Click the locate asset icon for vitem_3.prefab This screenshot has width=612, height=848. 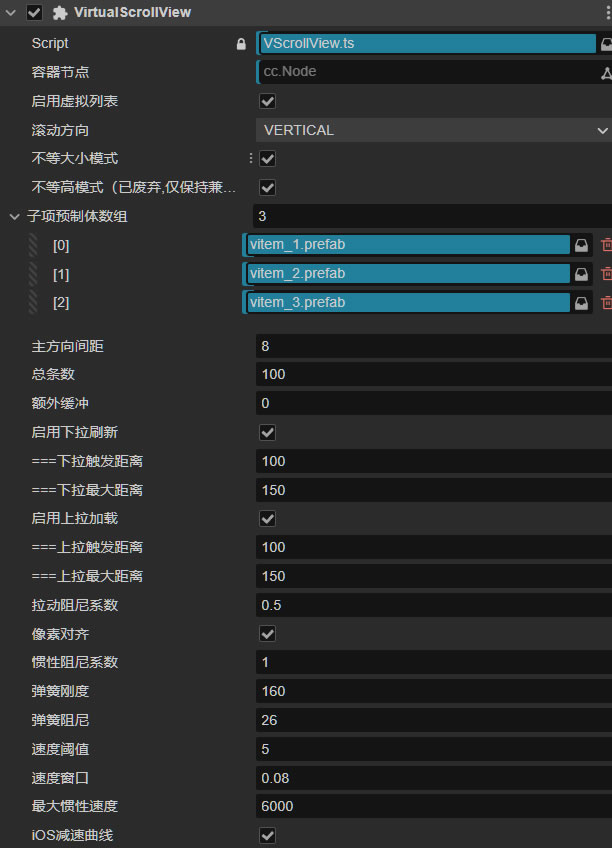pos(581,303)
